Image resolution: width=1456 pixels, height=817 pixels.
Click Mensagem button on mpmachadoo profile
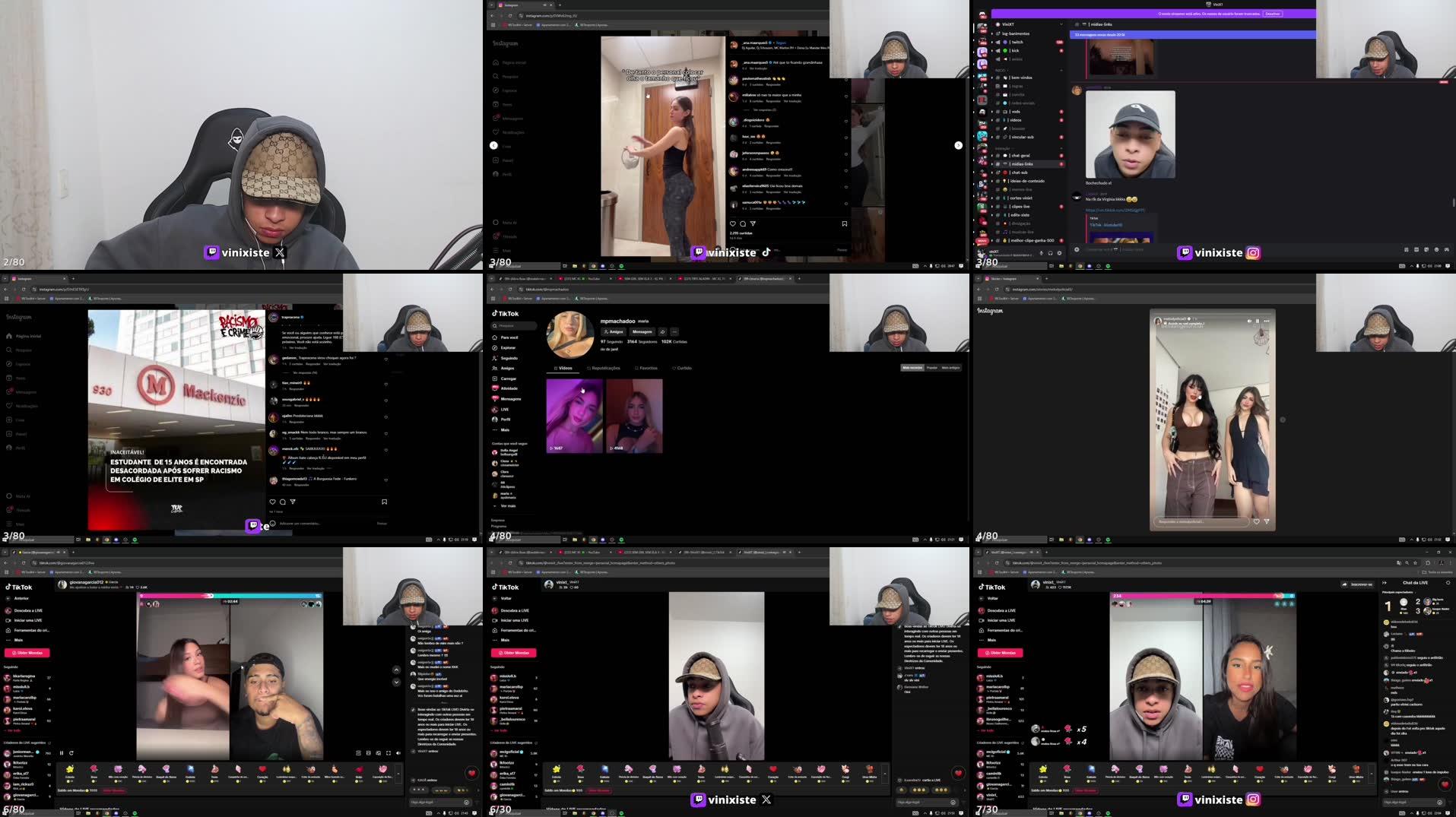tap(641, 331)
